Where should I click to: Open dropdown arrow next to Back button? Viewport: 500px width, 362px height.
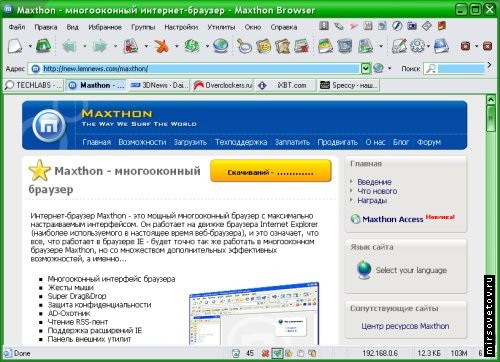pos(85,46)
